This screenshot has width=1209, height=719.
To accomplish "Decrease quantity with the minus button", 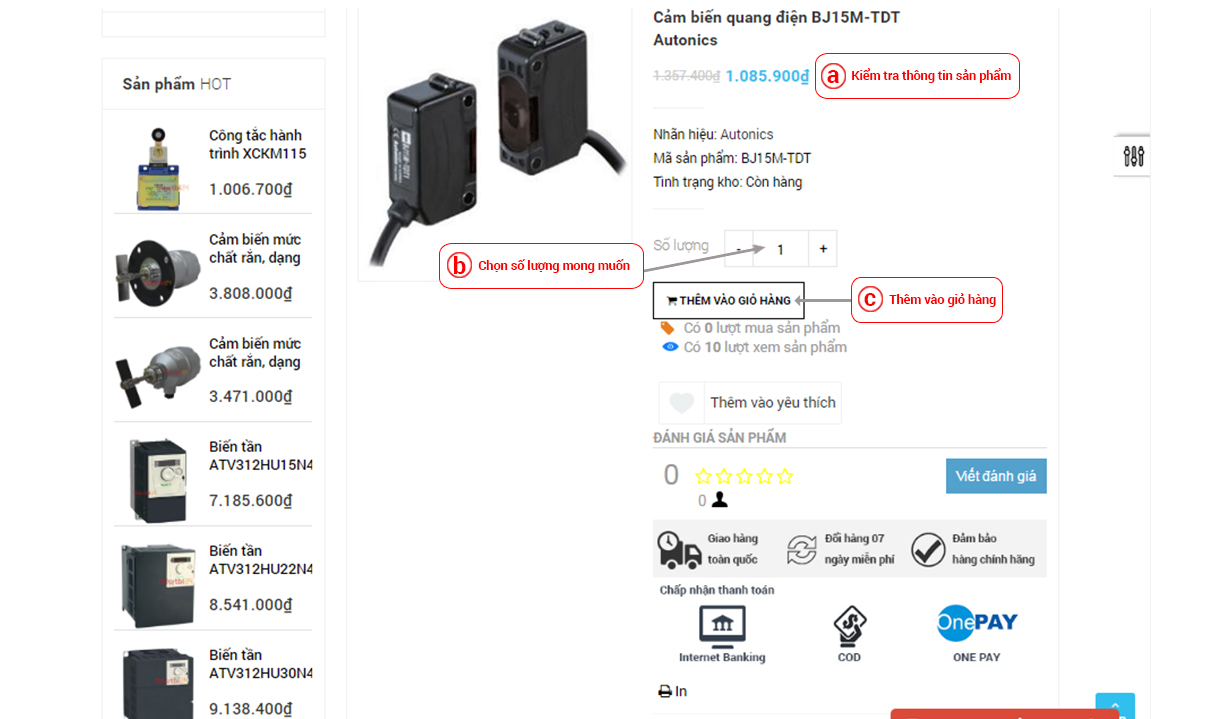I will pos(739,249).
